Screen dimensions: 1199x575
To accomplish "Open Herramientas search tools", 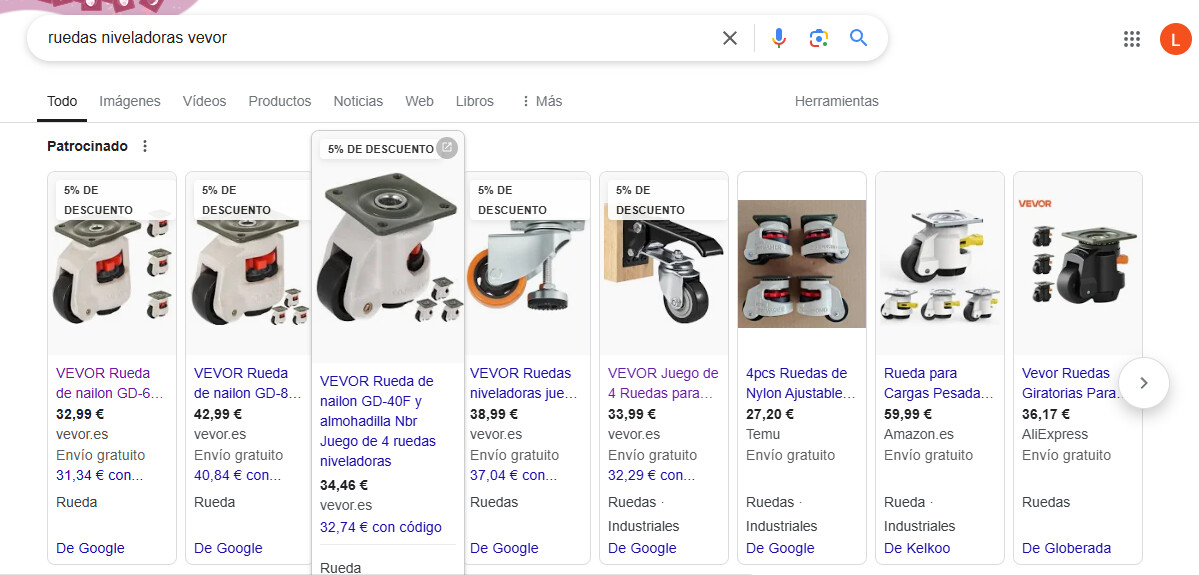I will point(837,101).
